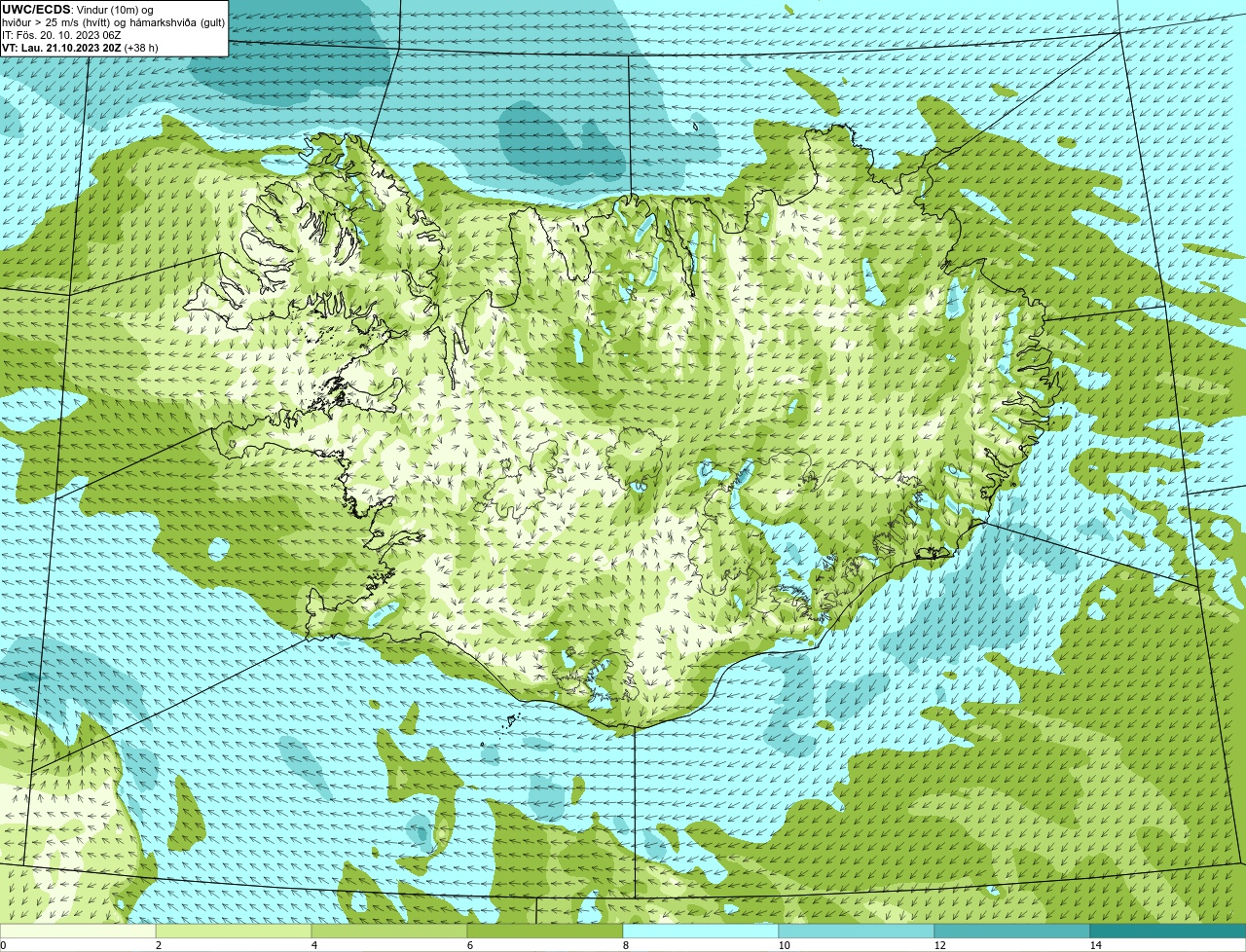Click the 10–12 m/s cyan legend segment

click(x=857, y=931)
